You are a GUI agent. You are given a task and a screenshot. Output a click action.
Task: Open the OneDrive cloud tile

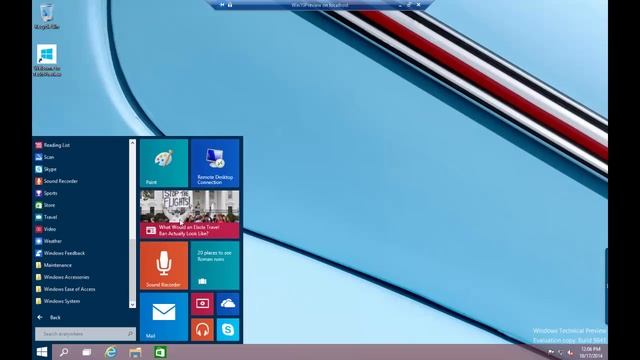(228, 304)
